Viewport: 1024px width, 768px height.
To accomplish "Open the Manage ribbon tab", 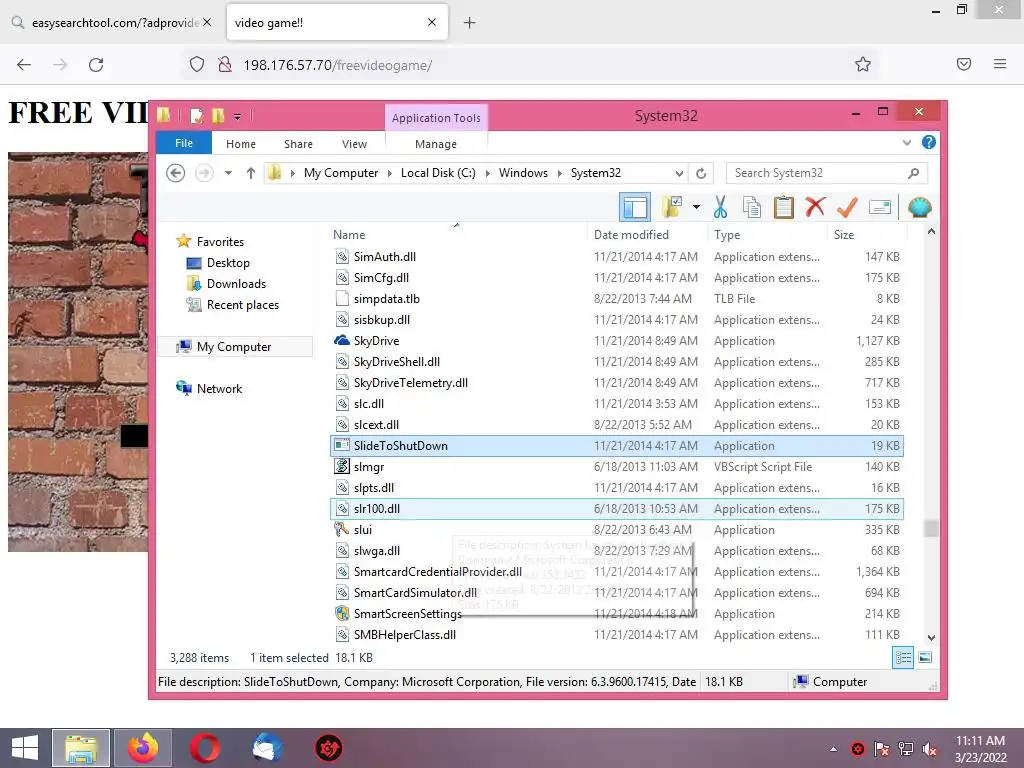I will 436,144.
